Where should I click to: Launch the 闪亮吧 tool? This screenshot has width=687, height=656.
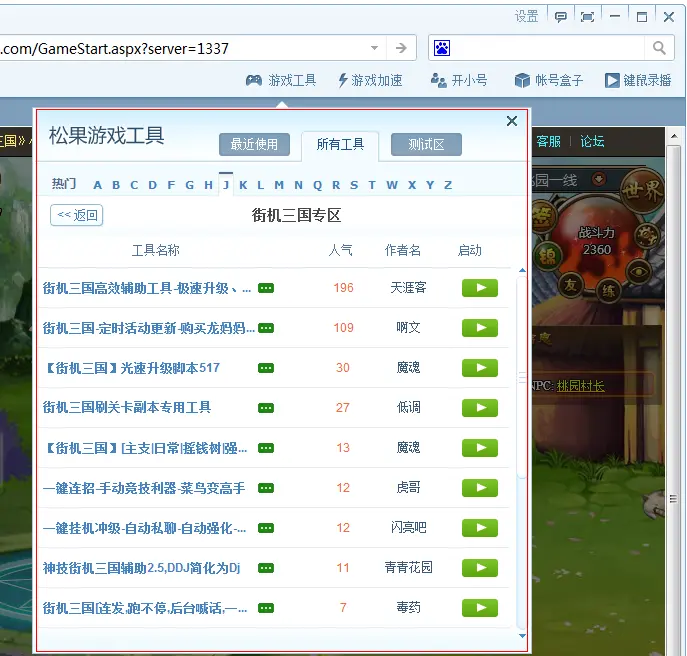point(480,528)
